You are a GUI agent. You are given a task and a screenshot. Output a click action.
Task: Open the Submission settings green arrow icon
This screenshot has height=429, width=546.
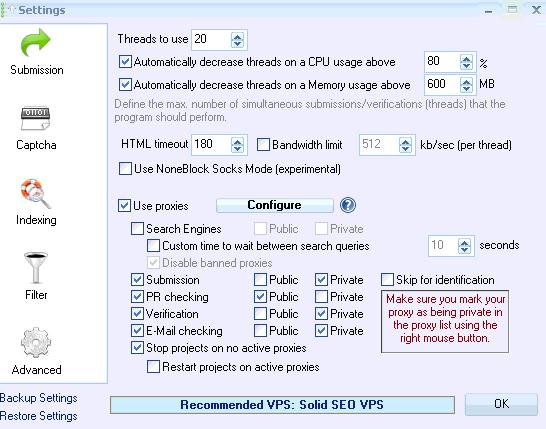[x=36, y=43]
